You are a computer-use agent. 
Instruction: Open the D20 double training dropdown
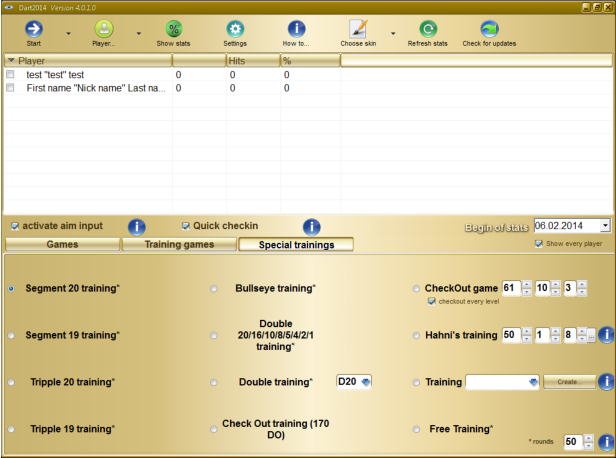365,382
